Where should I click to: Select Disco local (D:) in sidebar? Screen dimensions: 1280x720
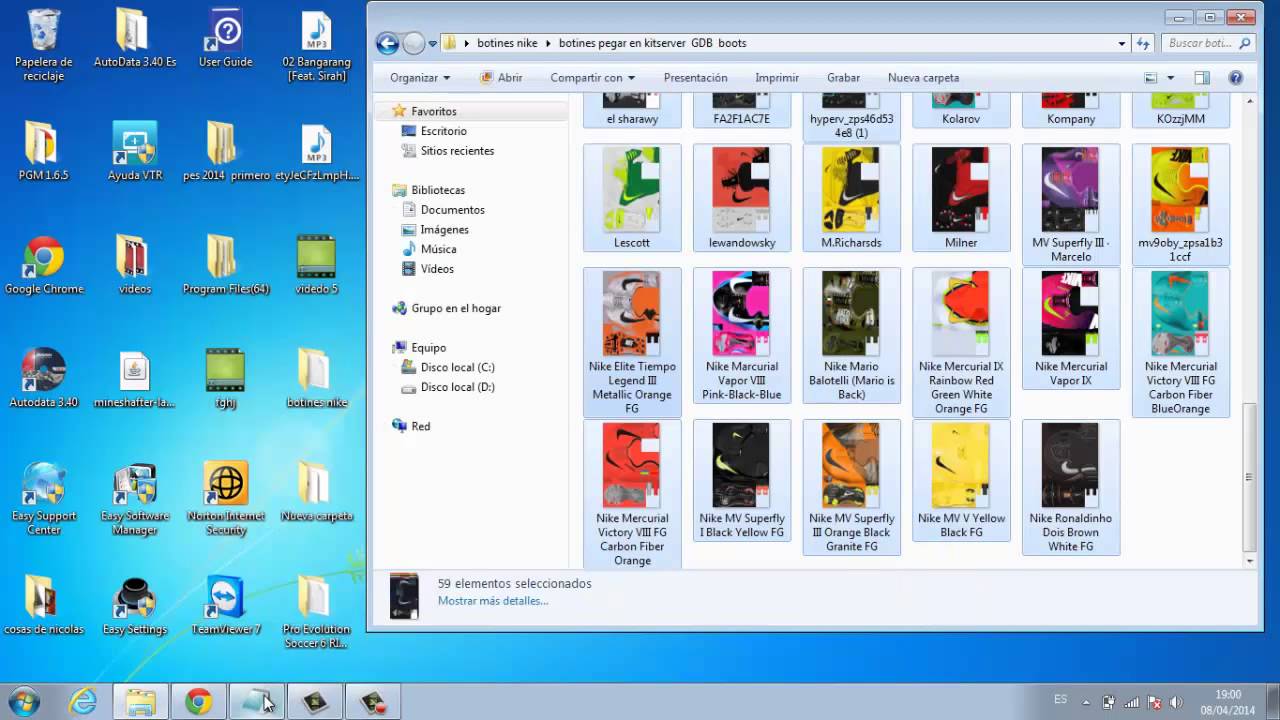click(457, 387)
